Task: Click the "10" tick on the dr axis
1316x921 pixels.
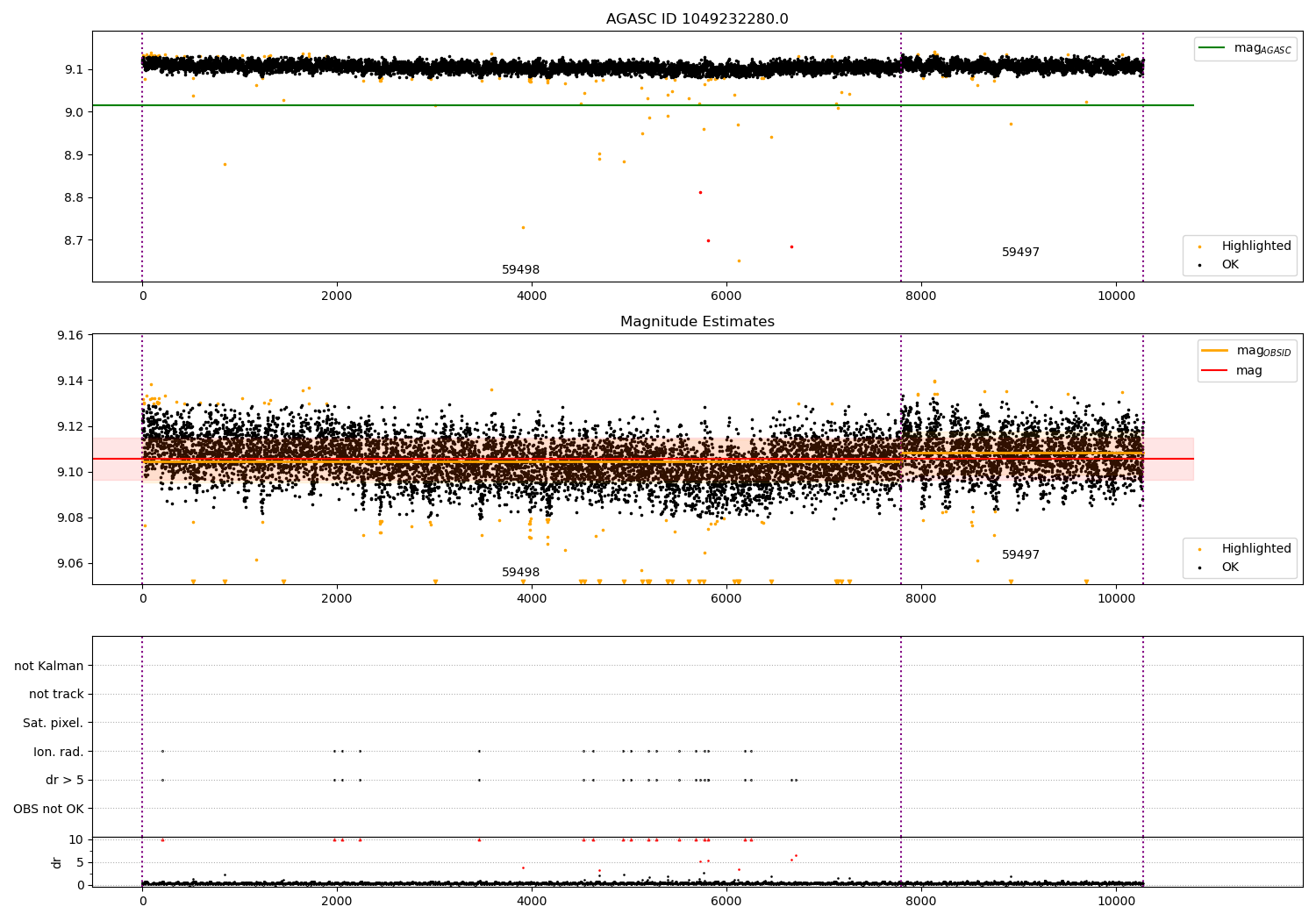Action: 76,839
